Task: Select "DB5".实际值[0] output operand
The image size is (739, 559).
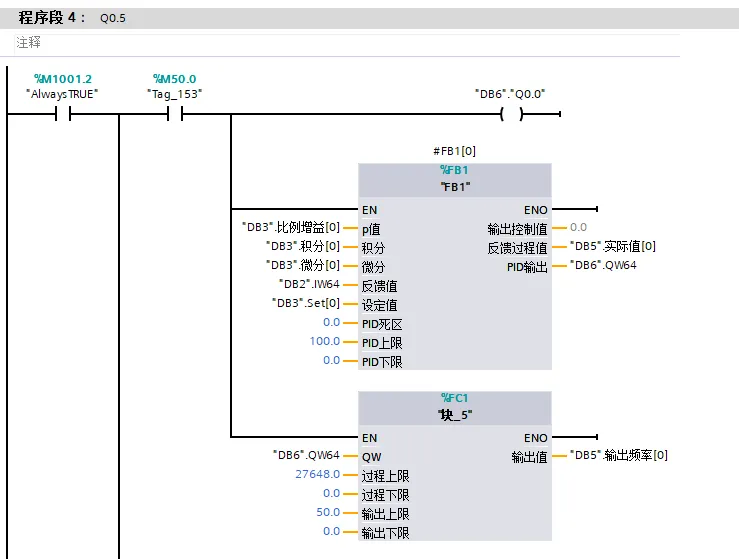Action: pos(613,246)
